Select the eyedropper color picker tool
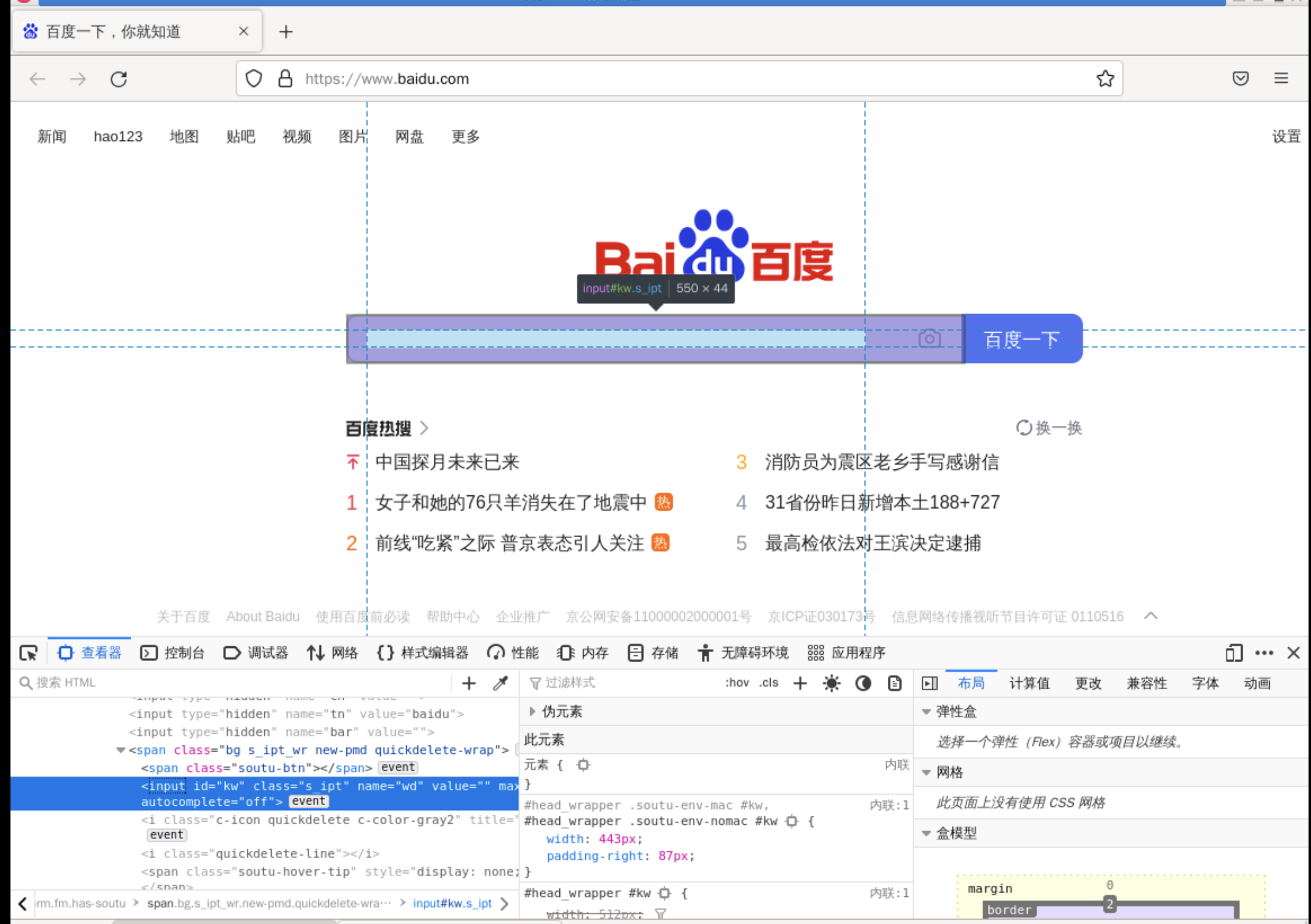This screenshot has width=1311, height=924. (x=500, y=683)
